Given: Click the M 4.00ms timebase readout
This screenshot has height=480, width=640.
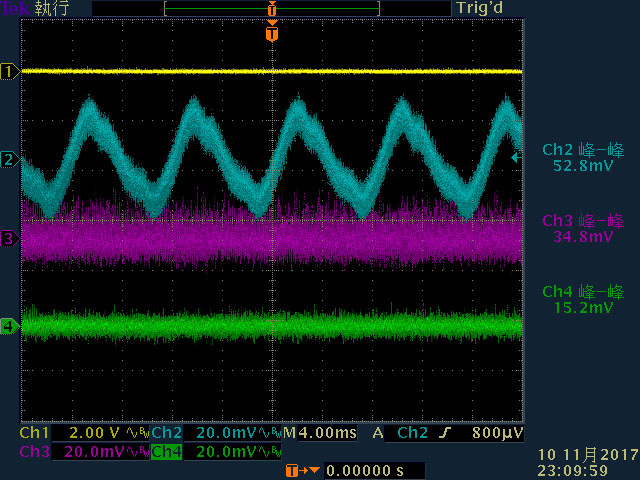Looking at the screenshot, I should coord(320,433).
